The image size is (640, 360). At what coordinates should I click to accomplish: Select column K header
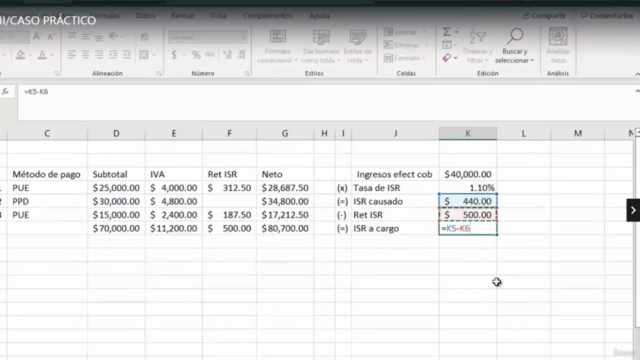pyautogui.click(x=468, y=133)
